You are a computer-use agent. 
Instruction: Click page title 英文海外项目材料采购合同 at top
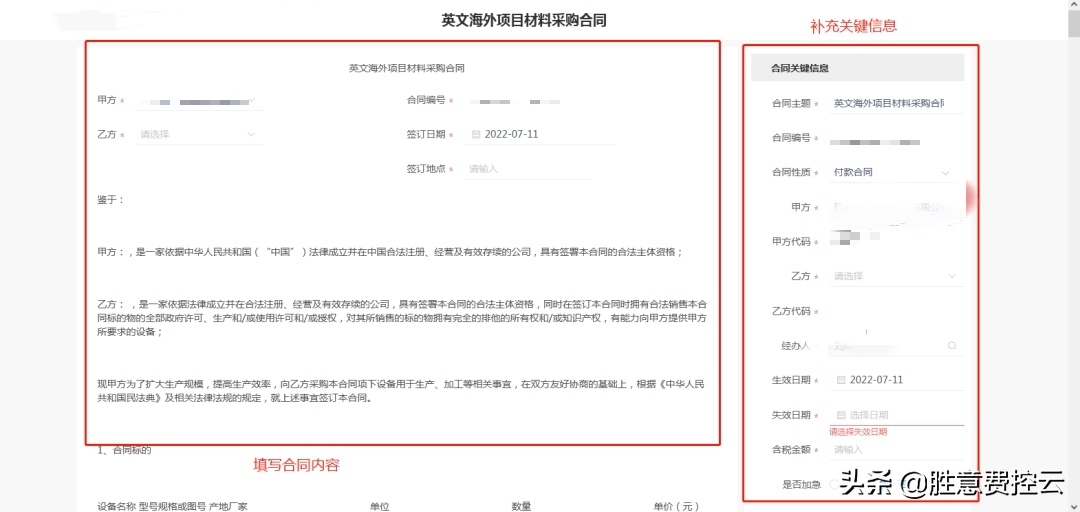[x=524, y=20]
